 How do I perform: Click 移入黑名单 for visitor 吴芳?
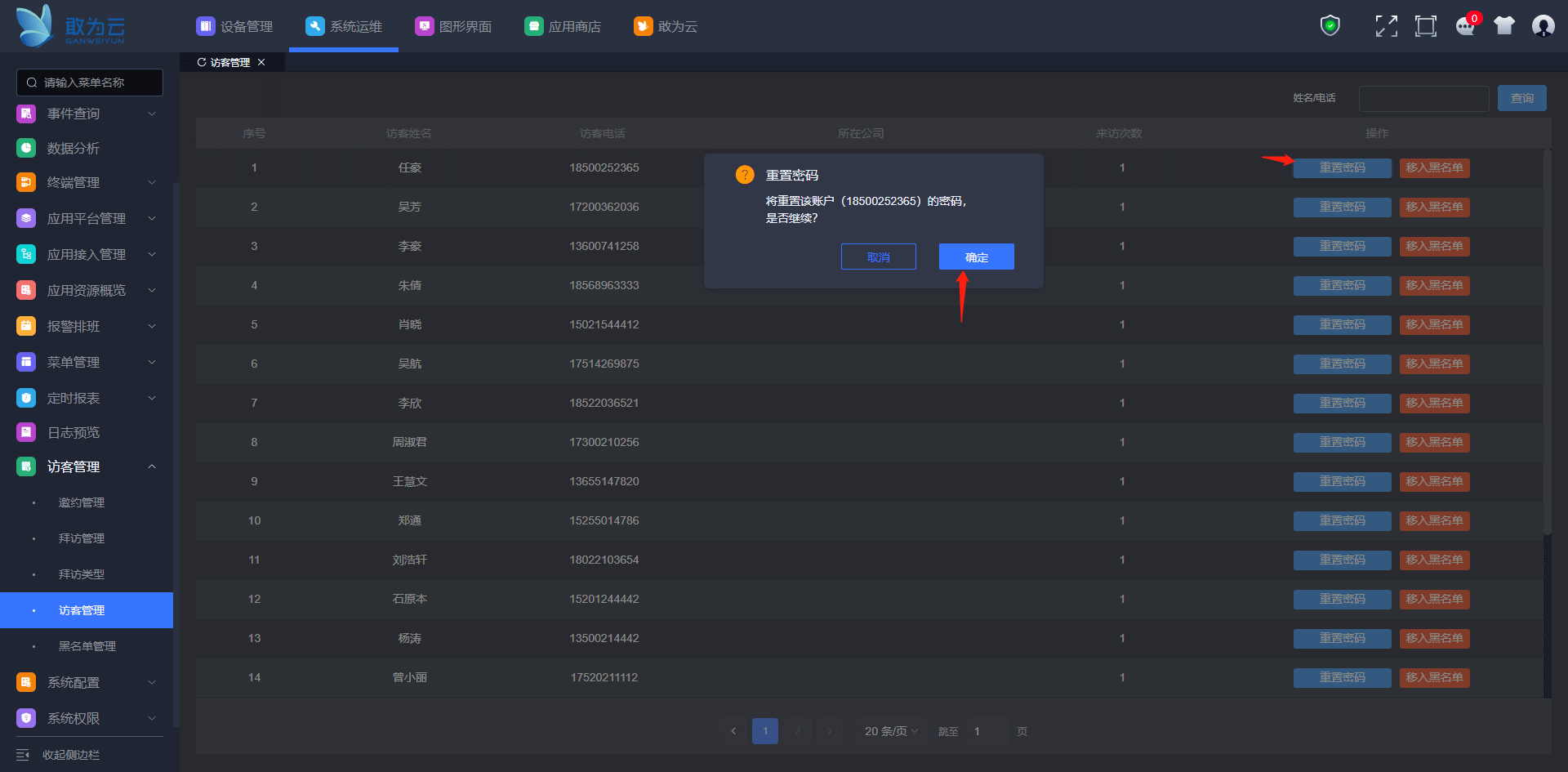click(x=1434, y=207)
